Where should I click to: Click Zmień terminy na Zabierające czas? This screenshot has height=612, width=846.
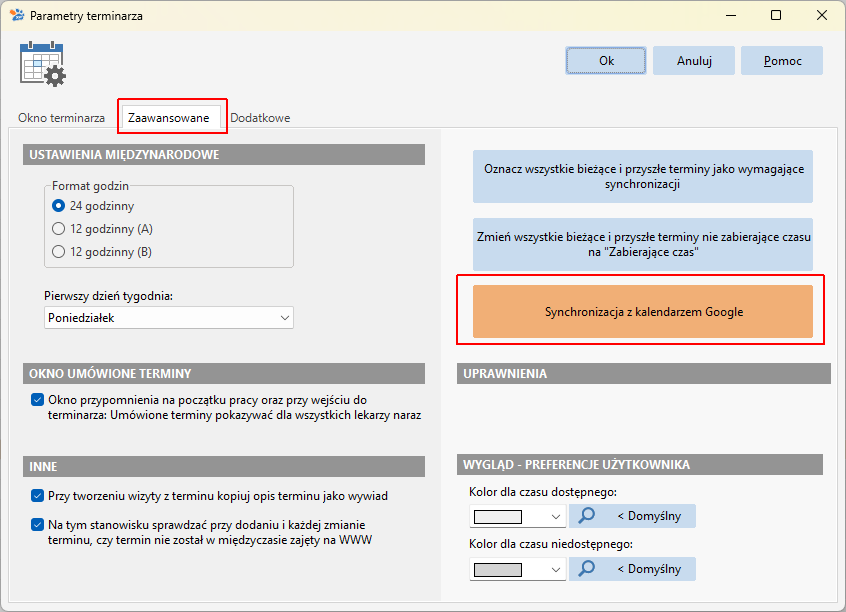coord(643,244)
